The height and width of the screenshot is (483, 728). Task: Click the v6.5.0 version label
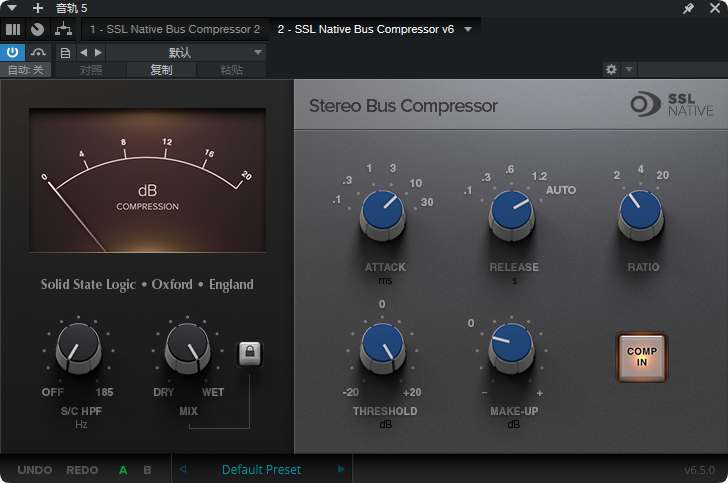pyautogui.click(x=699, y=470)
